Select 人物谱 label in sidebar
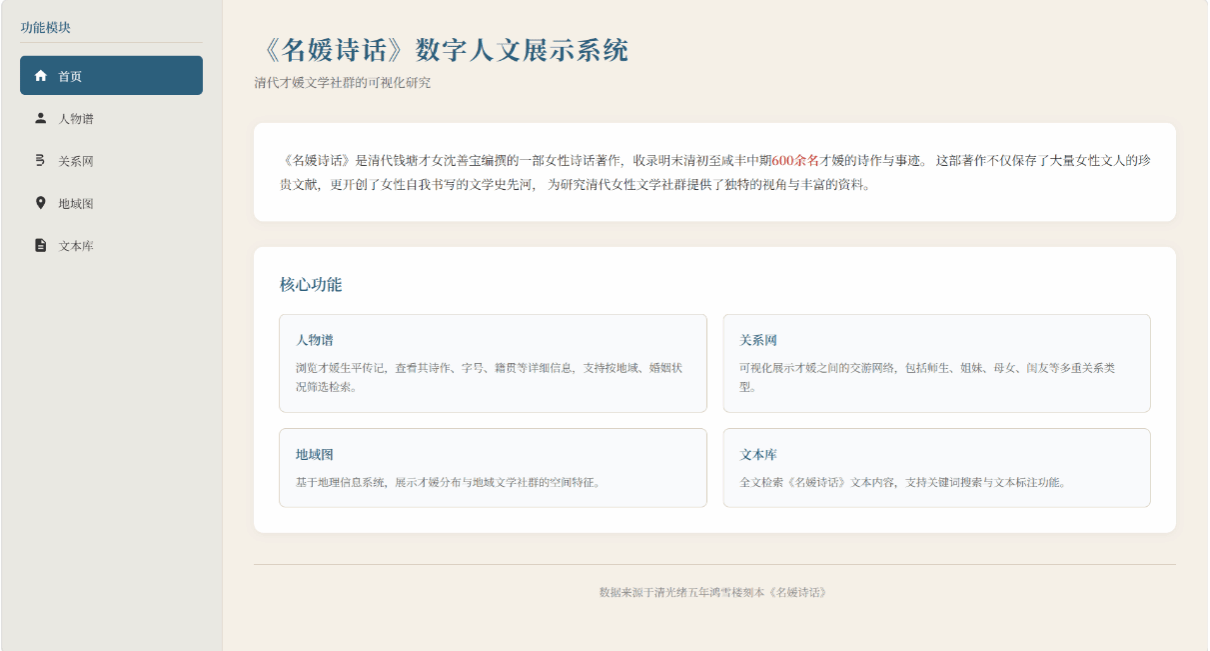Viewport: 1210px width, 651px height. point(76,119)
